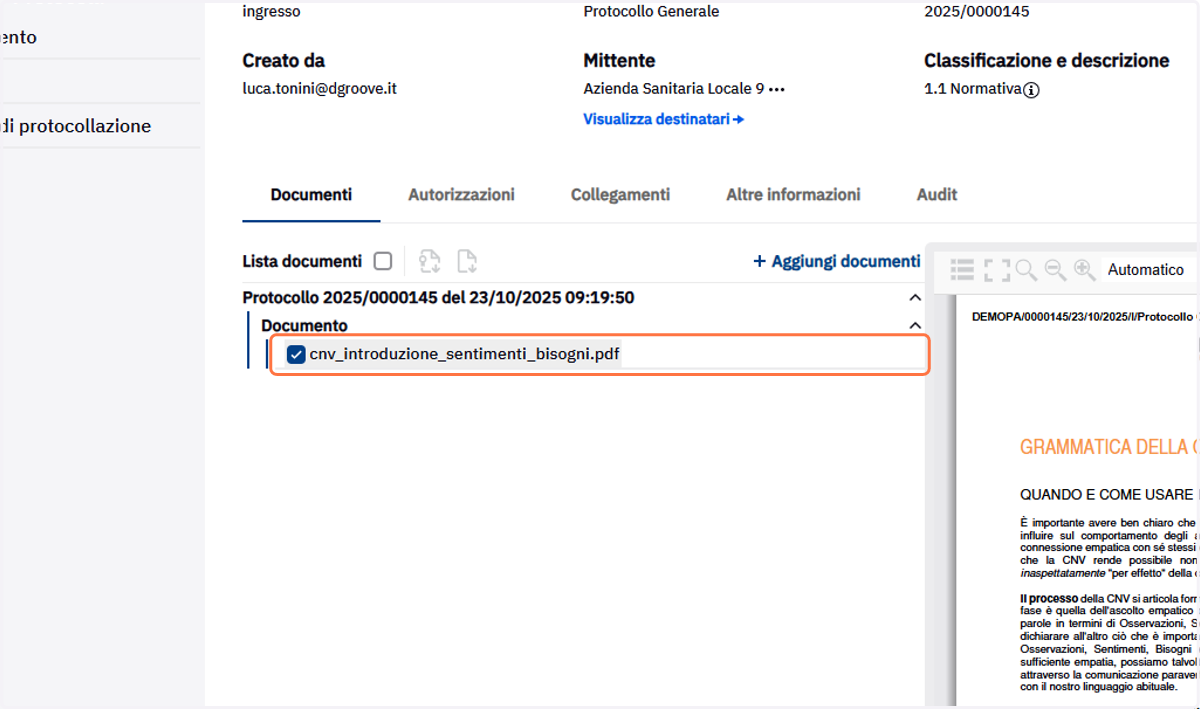Click the PDF viewer search magnifier
1200x709 pixels.
point(1026,269)
